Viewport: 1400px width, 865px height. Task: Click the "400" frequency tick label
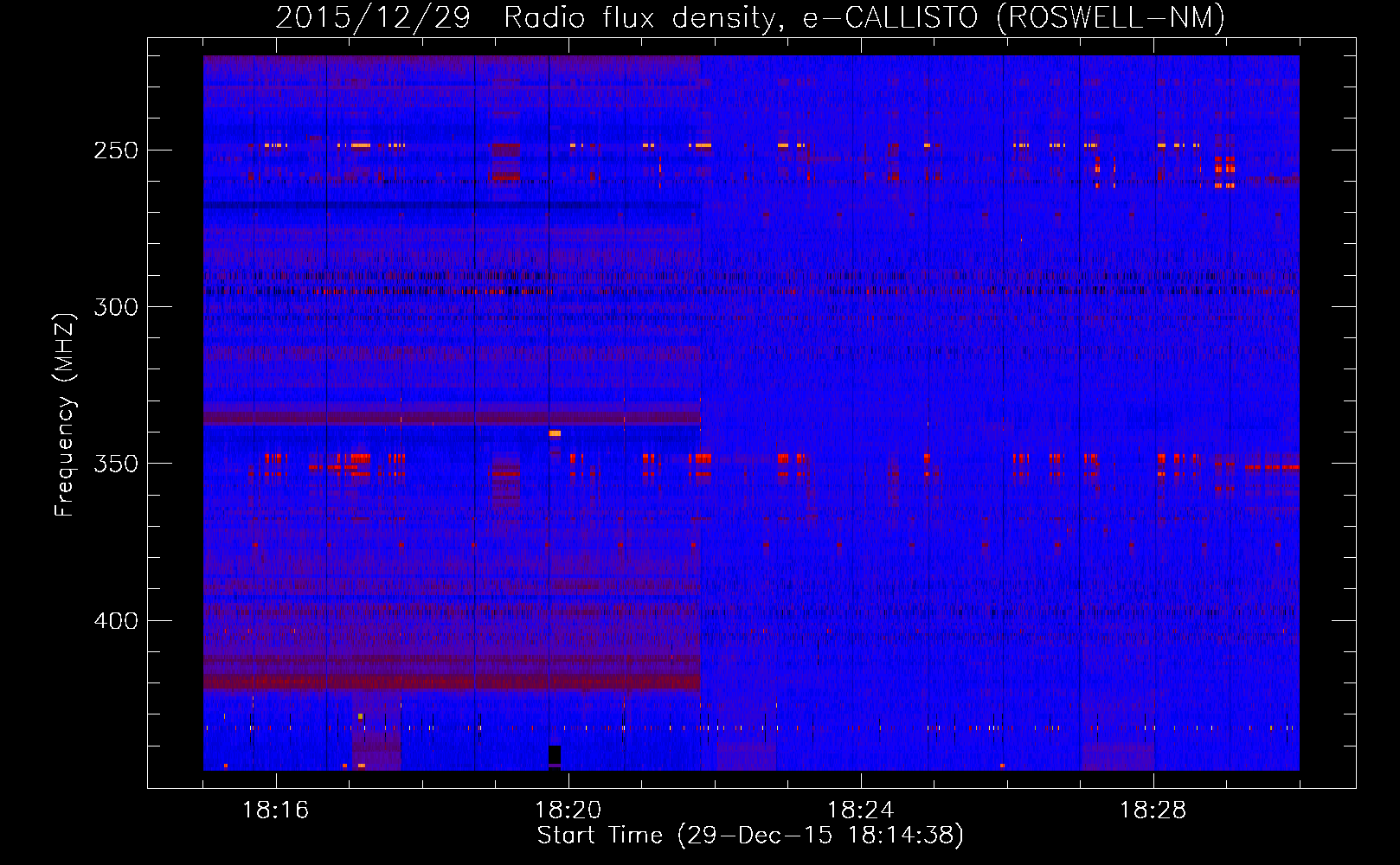click(116, 621)
